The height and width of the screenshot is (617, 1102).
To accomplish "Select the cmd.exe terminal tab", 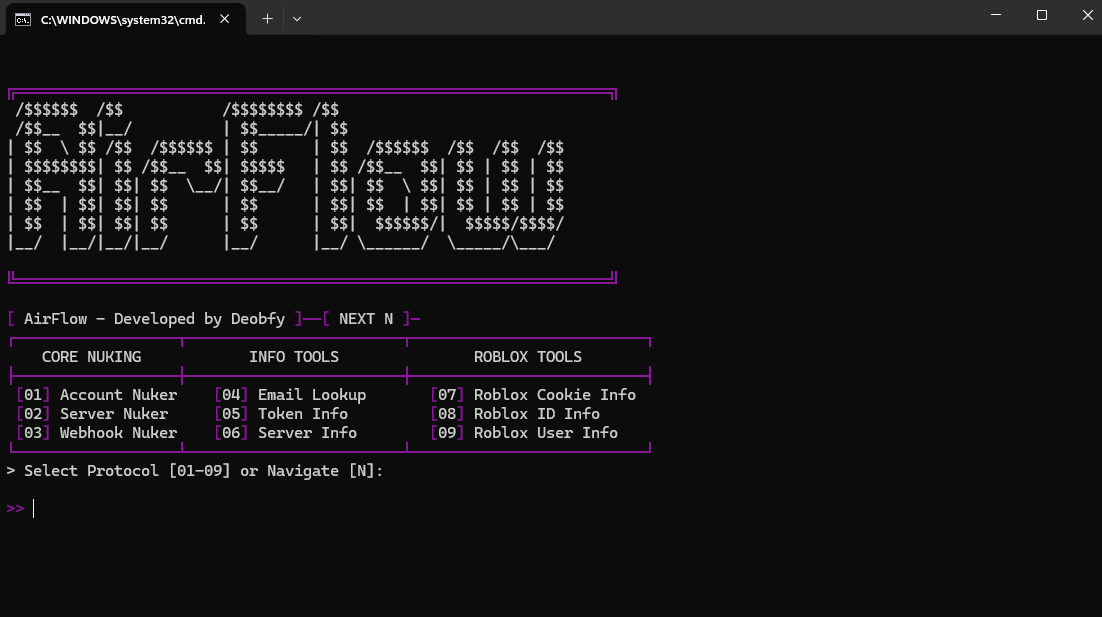I will 125,19.
